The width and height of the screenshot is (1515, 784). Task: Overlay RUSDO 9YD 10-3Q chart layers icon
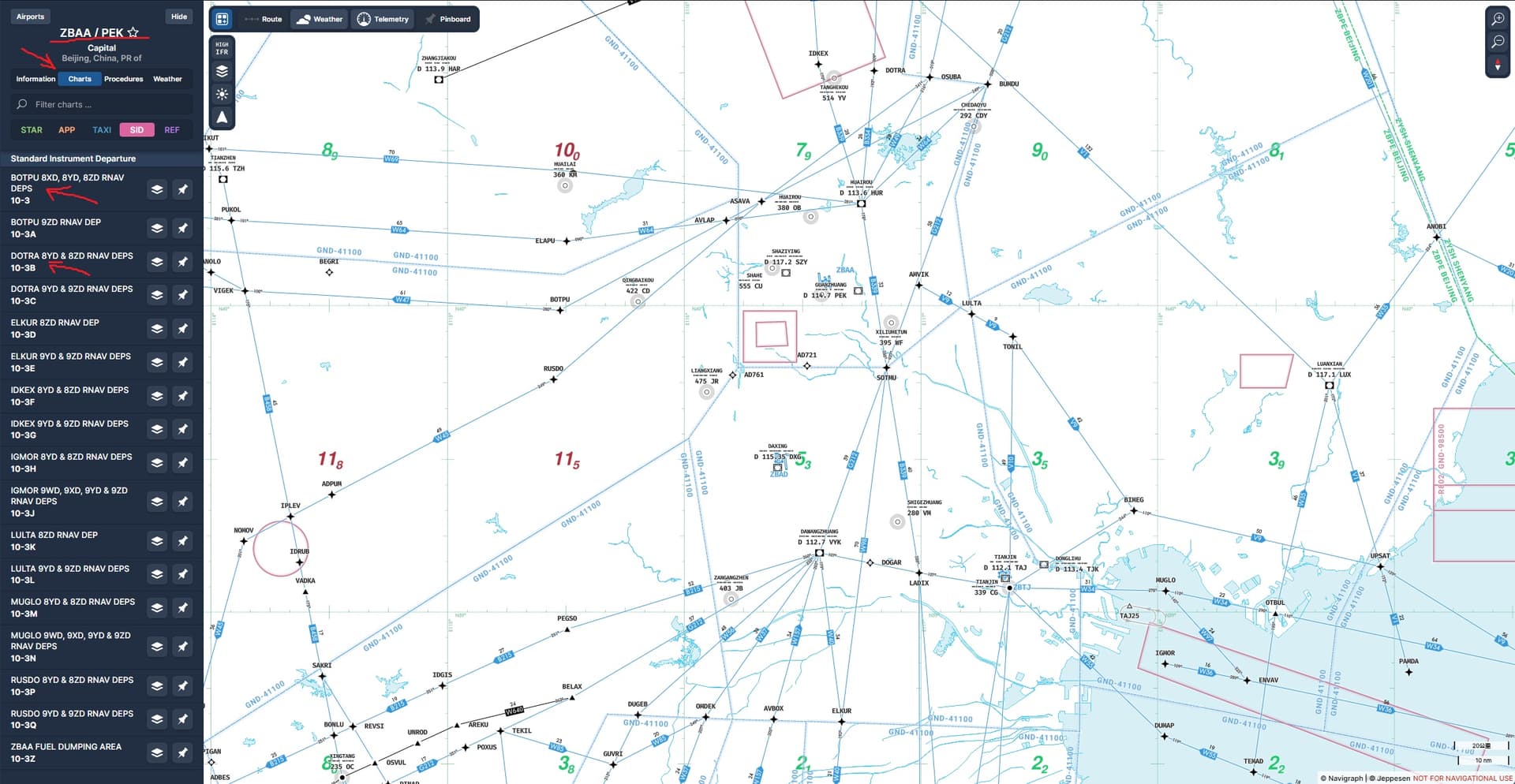pos(157,719)
